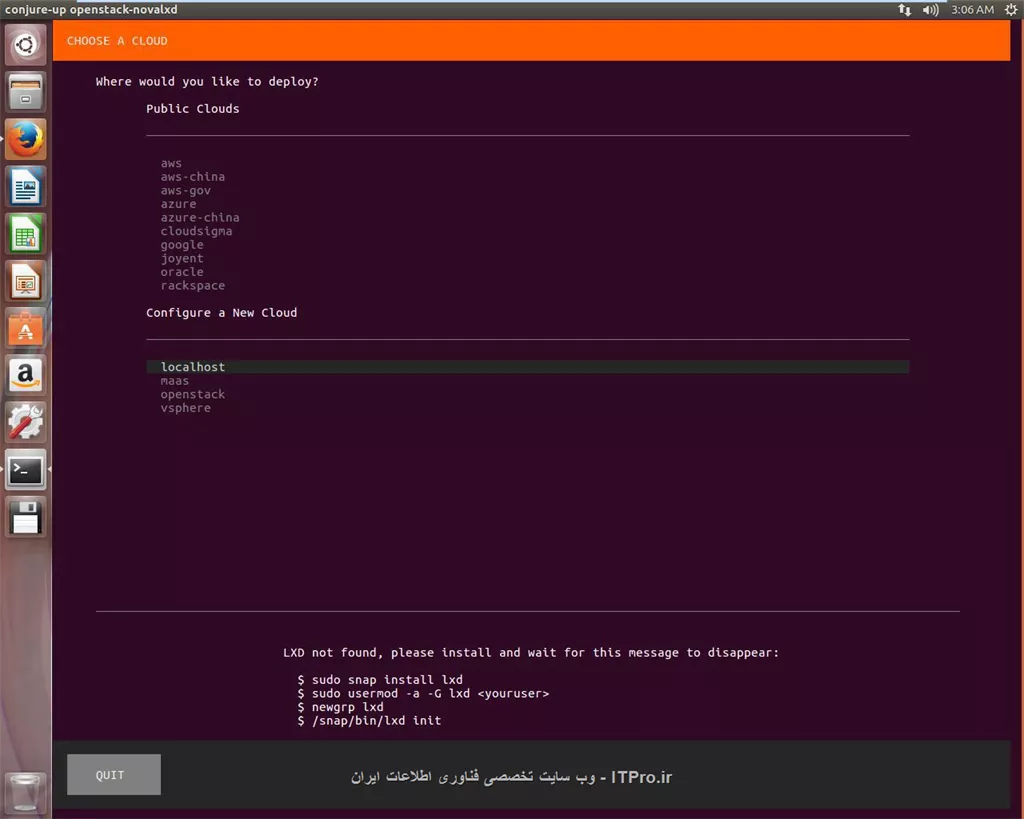
Task: Open the network indicator in top bar
Action: (904, 9)
